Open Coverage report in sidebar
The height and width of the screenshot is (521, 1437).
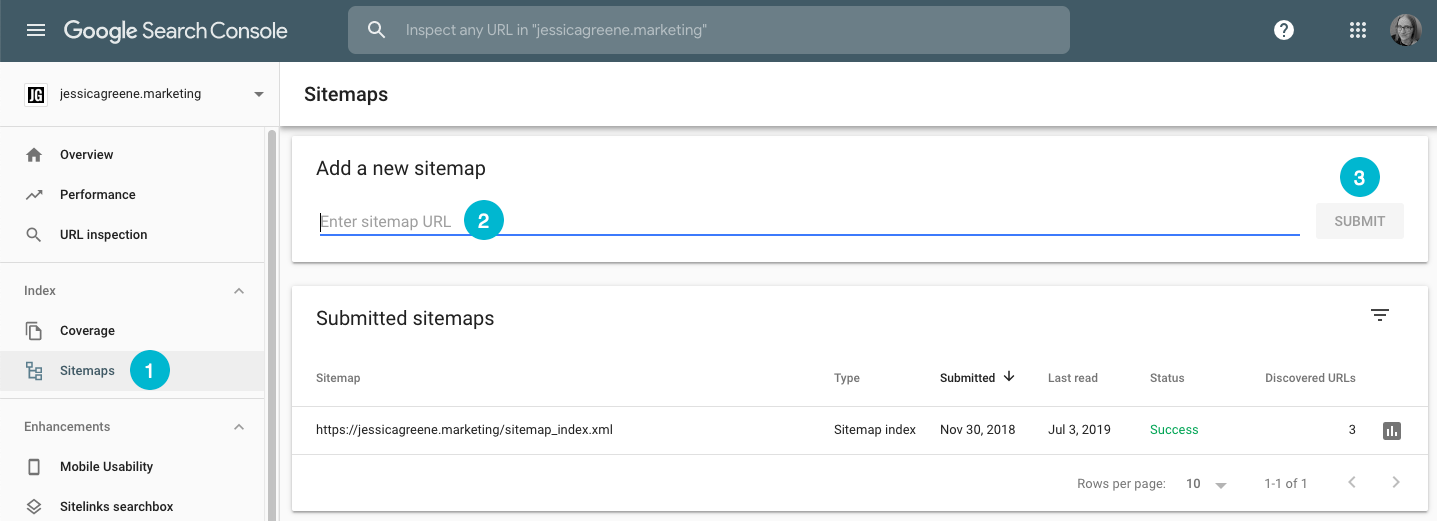pos(132,331)
